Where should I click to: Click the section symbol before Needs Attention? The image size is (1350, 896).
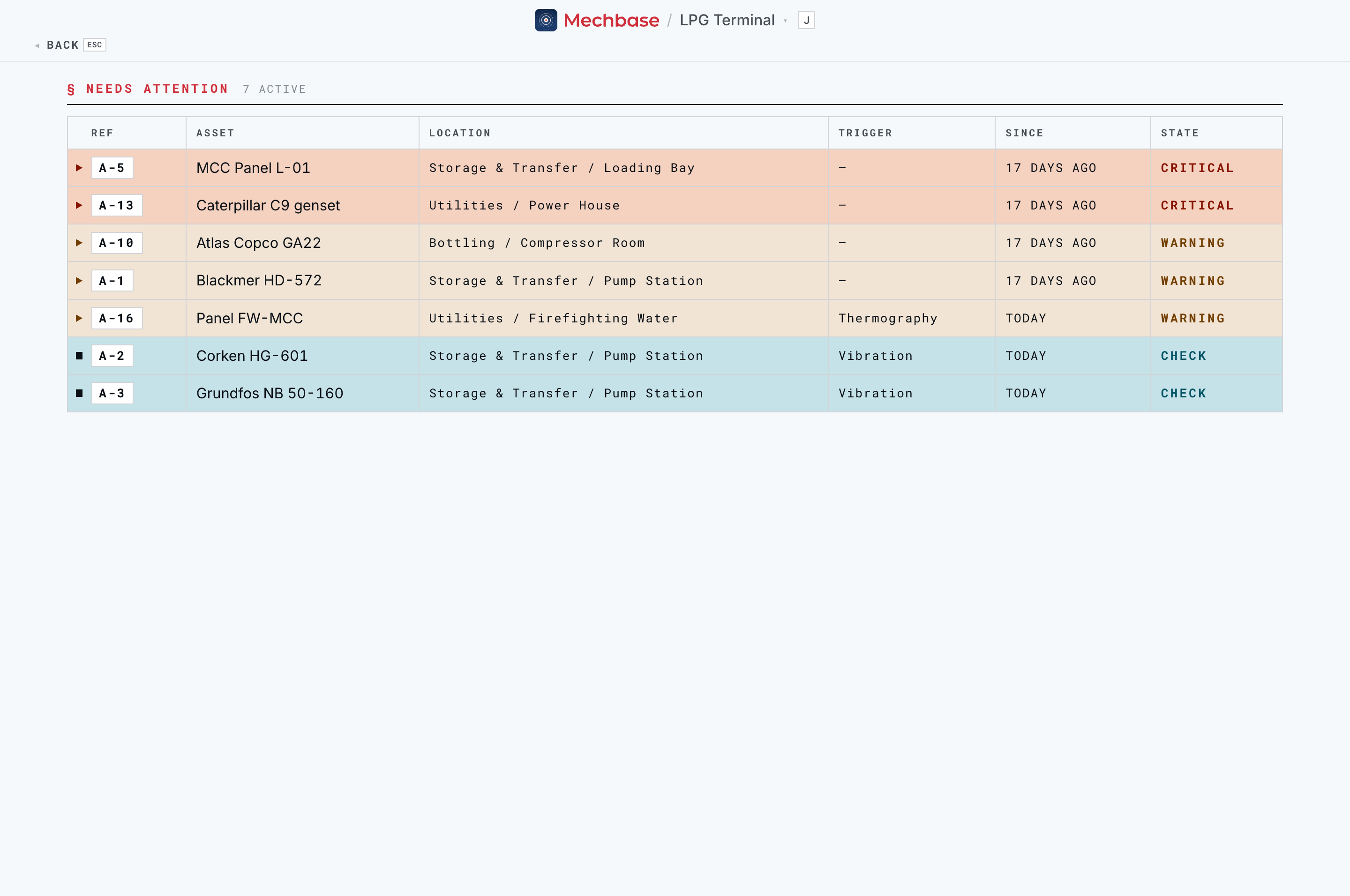click(71, 89)
